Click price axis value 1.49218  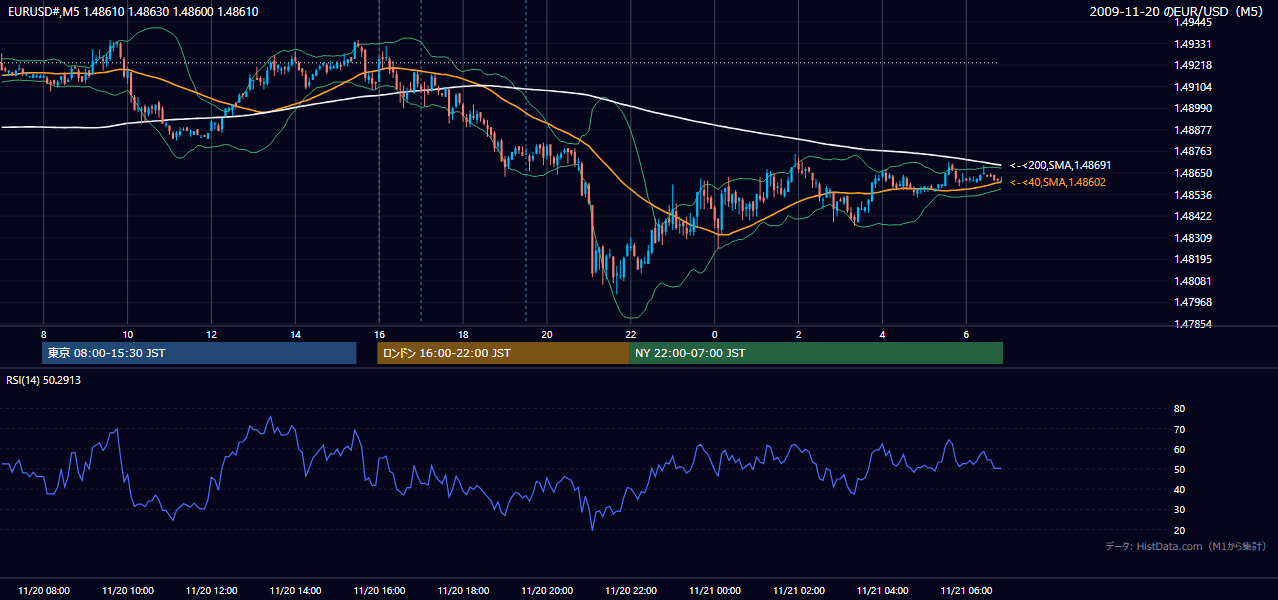click(1192, 65)
